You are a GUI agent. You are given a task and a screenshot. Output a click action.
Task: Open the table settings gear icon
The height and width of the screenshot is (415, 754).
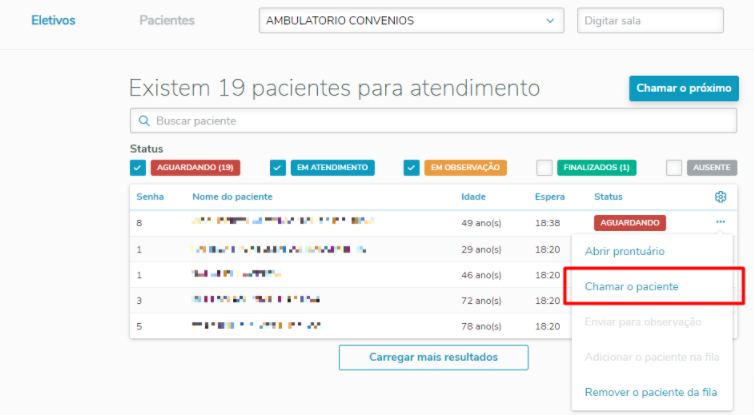[x=720, y=197]
